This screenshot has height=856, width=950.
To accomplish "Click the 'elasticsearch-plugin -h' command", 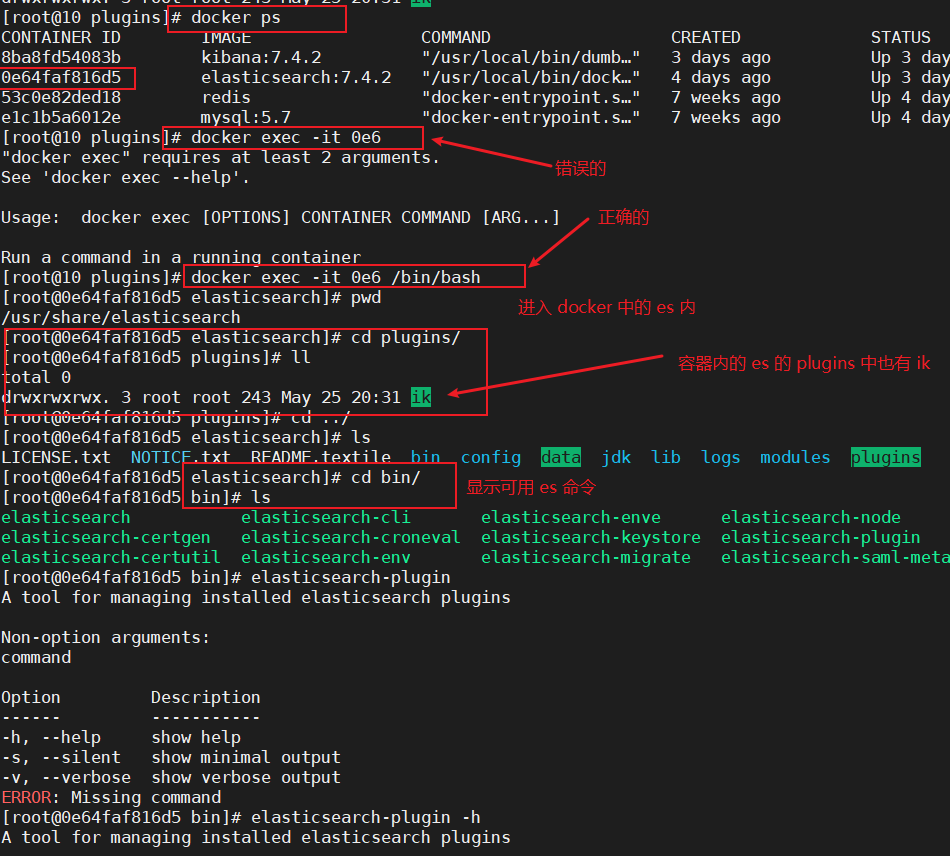I will click(x=366, y=817).
